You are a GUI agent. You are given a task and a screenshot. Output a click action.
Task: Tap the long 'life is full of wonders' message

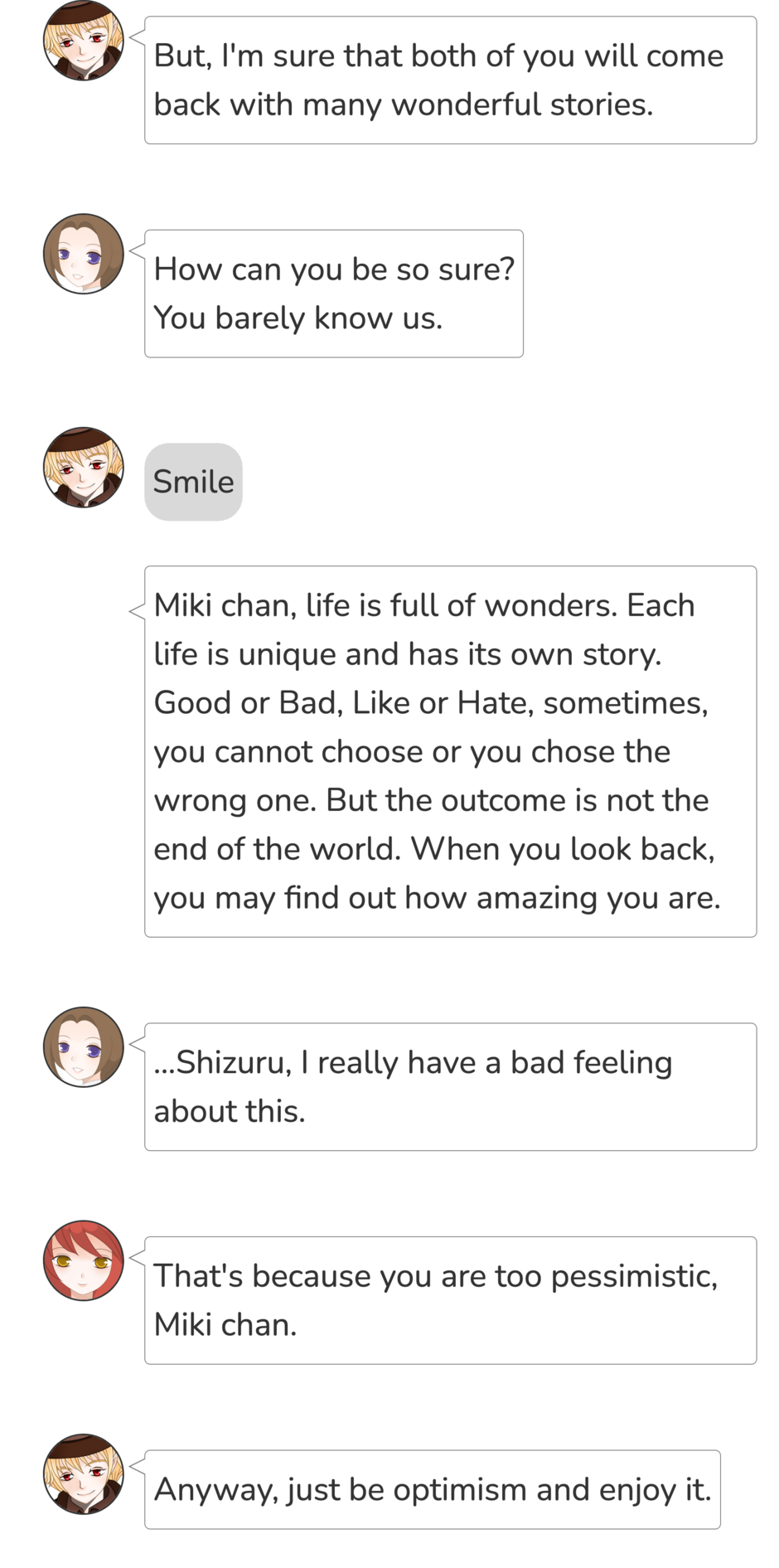pos(450,751)
